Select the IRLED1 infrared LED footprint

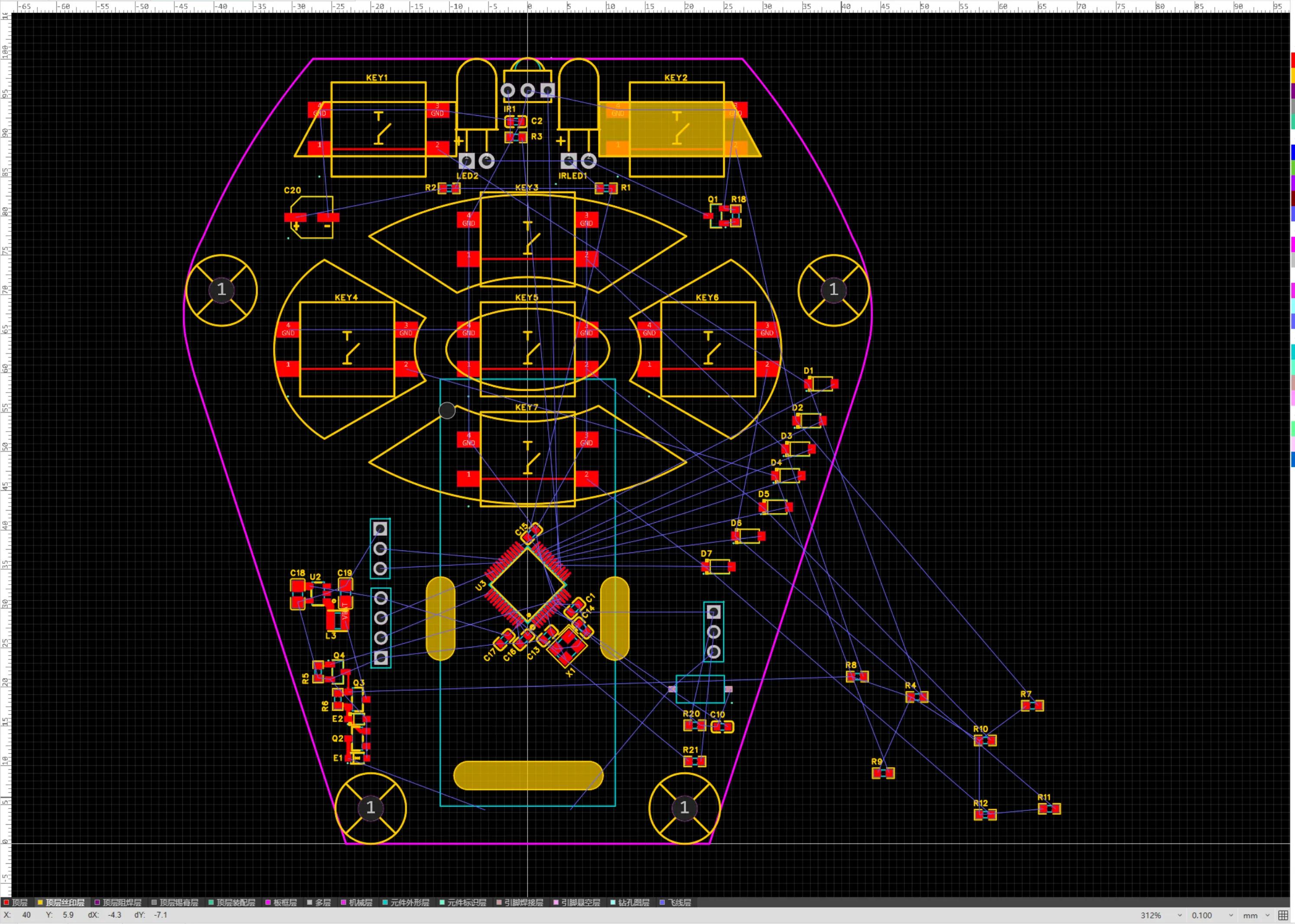[579, 114]
